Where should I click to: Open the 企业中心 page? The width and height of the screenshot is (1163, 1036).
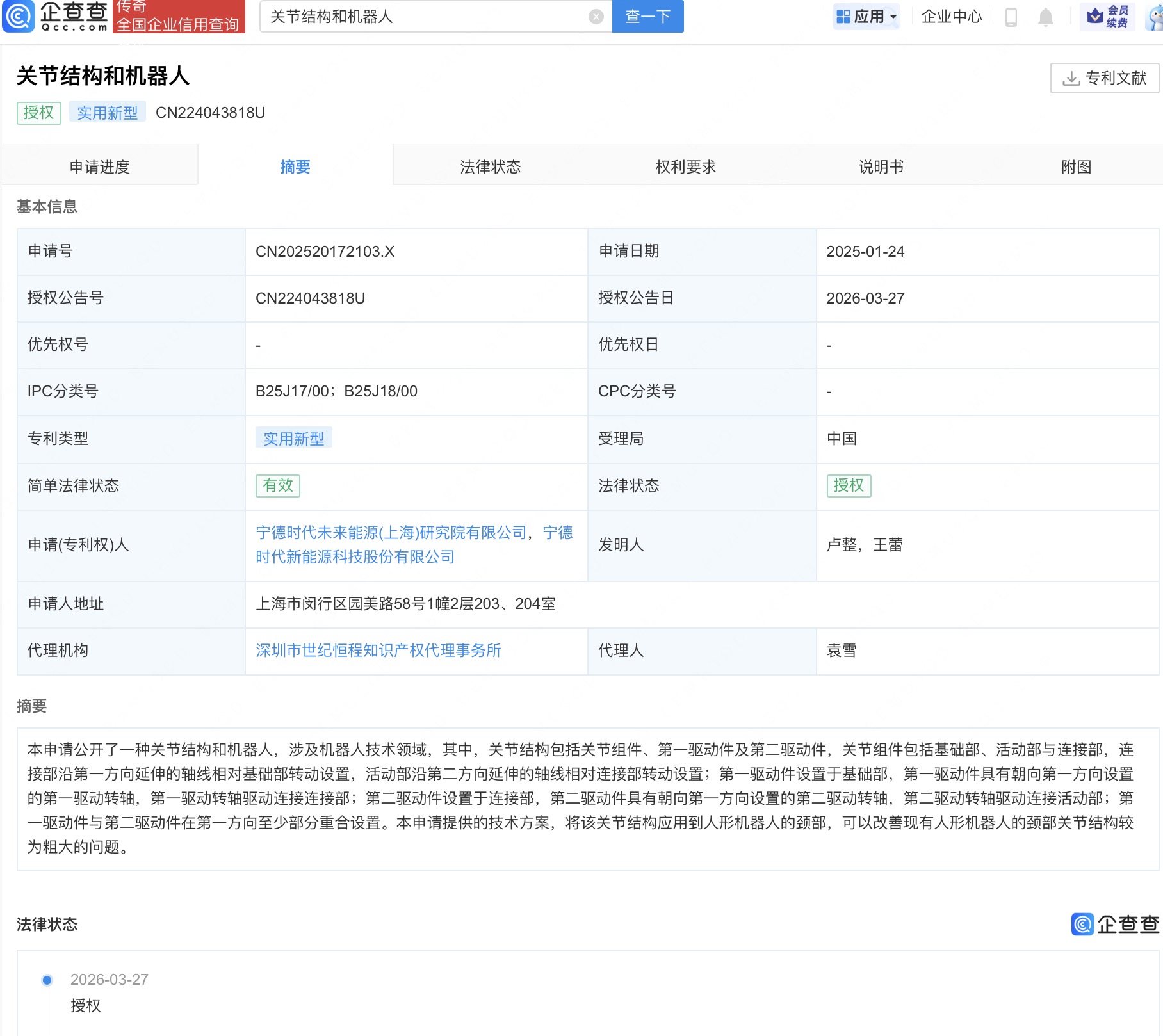[951, 17]
